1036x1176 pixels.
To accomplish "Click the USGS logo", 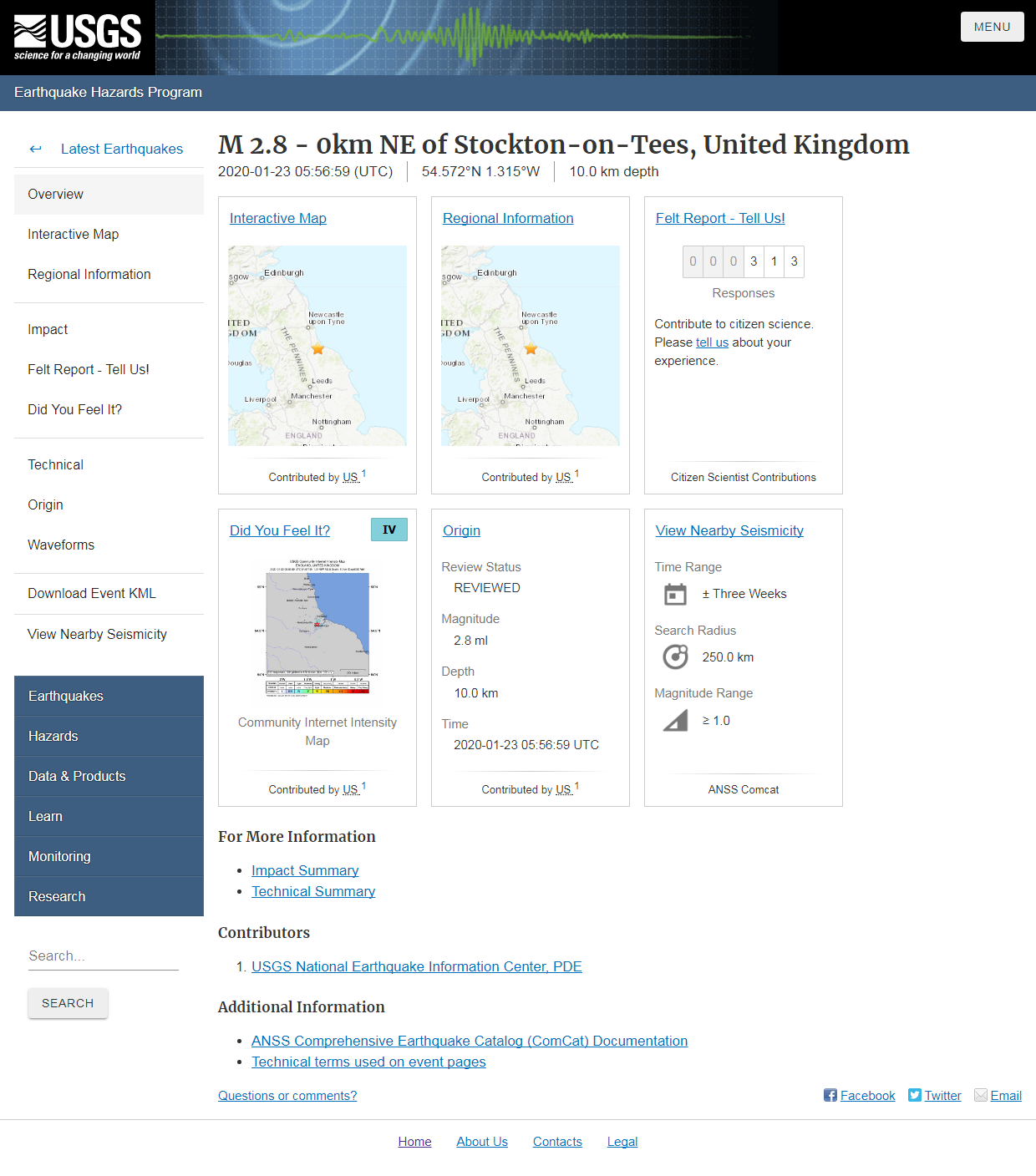I will pyautogui.click(x=78, y=38).
